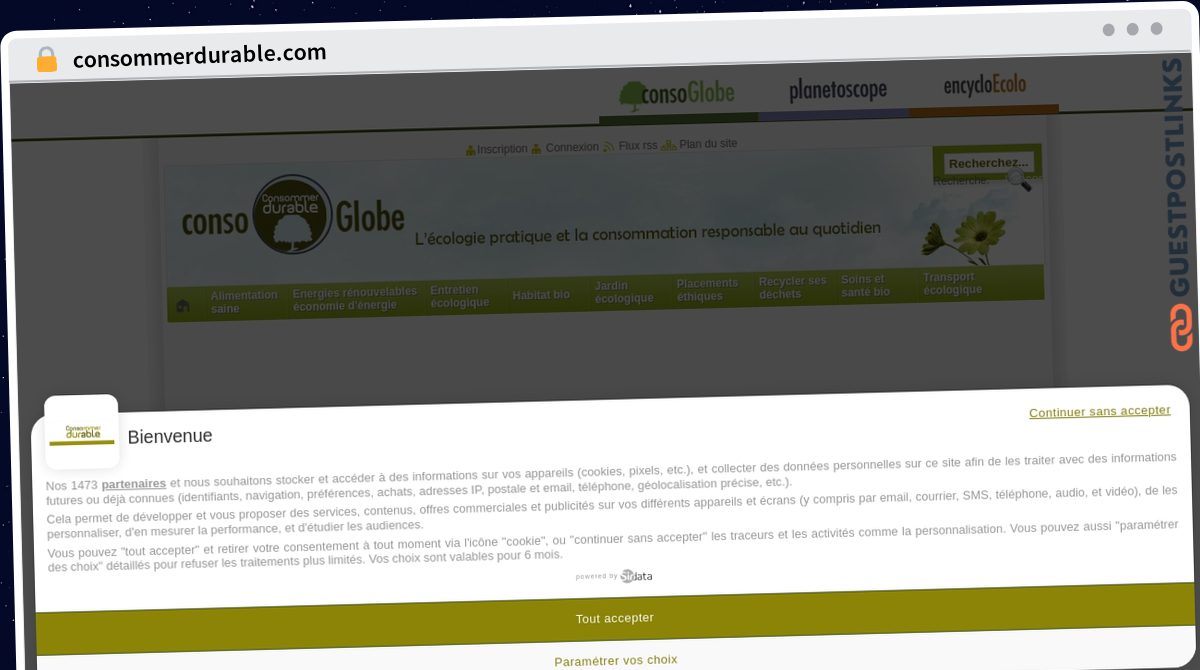Click the Tout accepter button
Viewport: 1200px width, 670px height.
(615, 617)
